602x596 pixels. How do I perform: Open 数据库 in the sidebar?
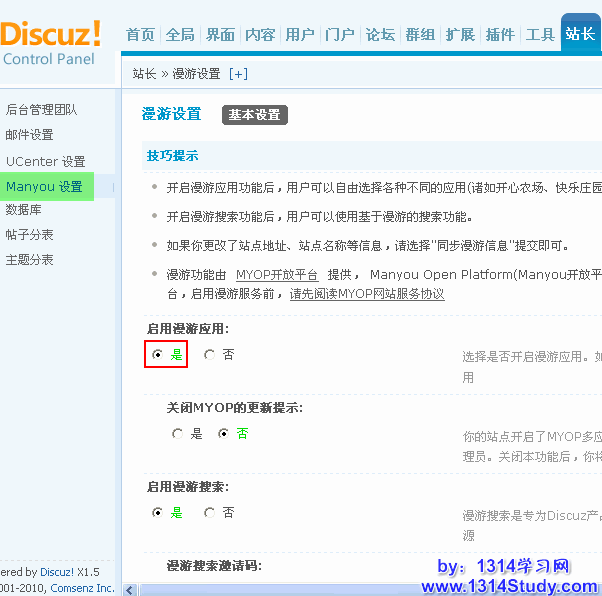[24, 210]
